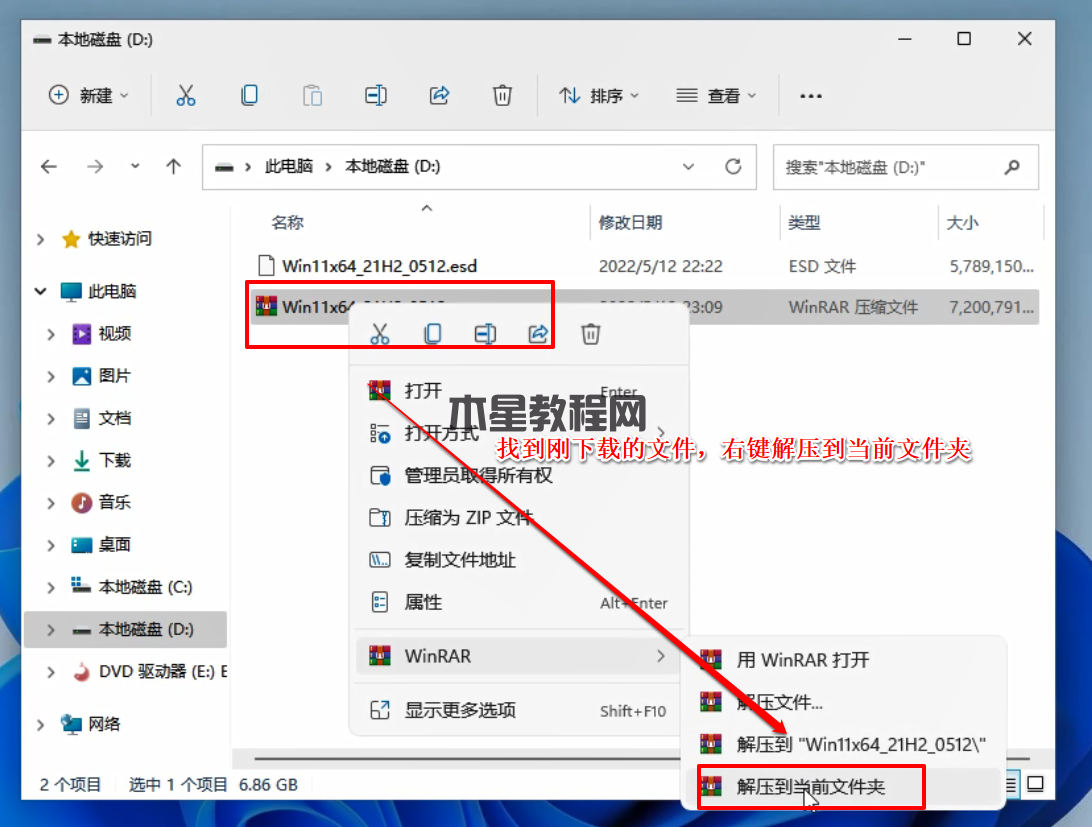The height and width of the screenshot is (827, 1092).
Task: Click the Copy icon in the toolbar
Action: [249, 95]
